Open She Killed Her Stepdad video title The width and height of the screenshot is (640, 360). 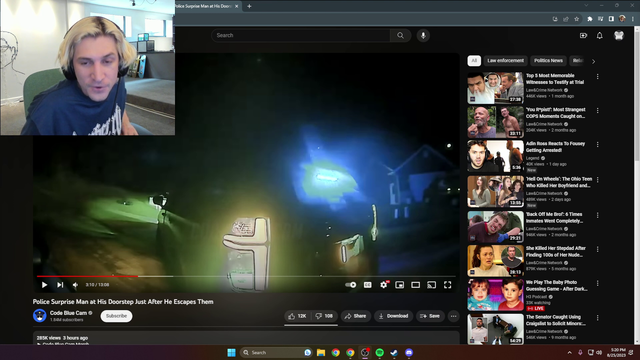point(556,251)
